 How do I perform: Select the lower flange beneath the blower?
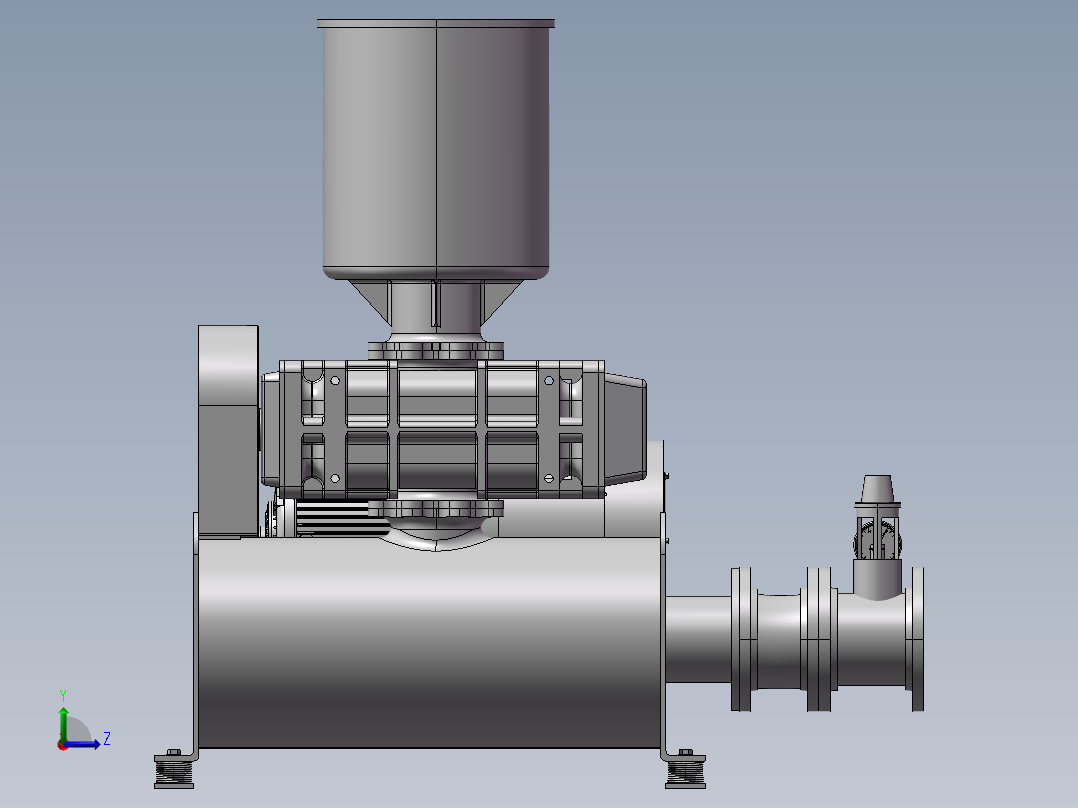(x=436, y=509)
